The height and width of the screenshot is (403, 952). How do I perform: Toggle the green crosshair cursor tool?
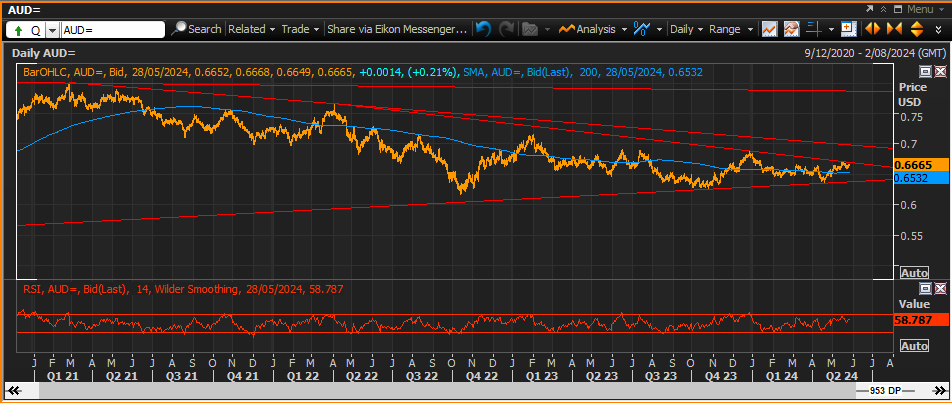(814, 29)
